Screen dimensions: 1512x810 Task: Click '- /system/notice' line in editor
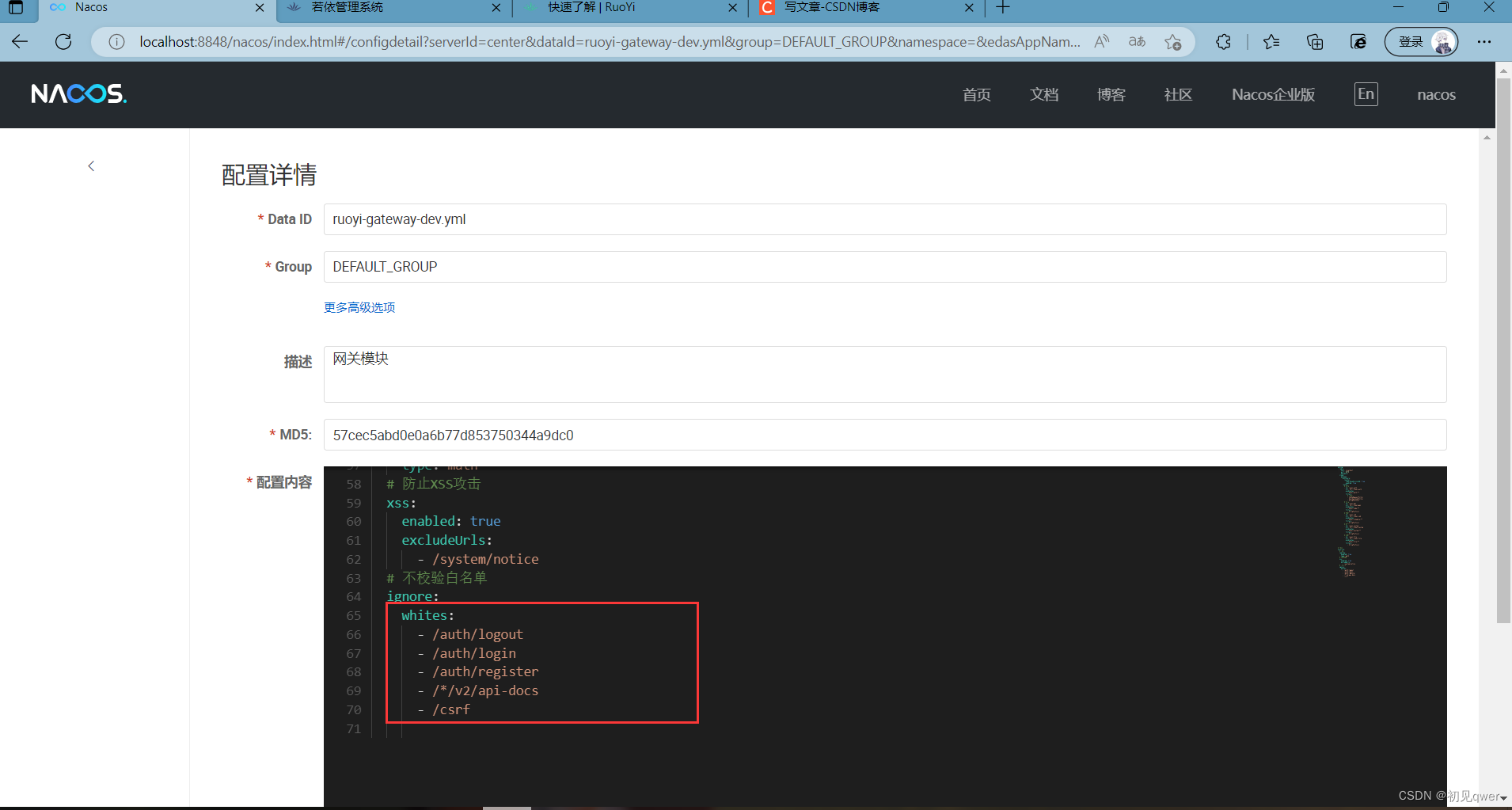pyautogui.click(x=478, y=559)
